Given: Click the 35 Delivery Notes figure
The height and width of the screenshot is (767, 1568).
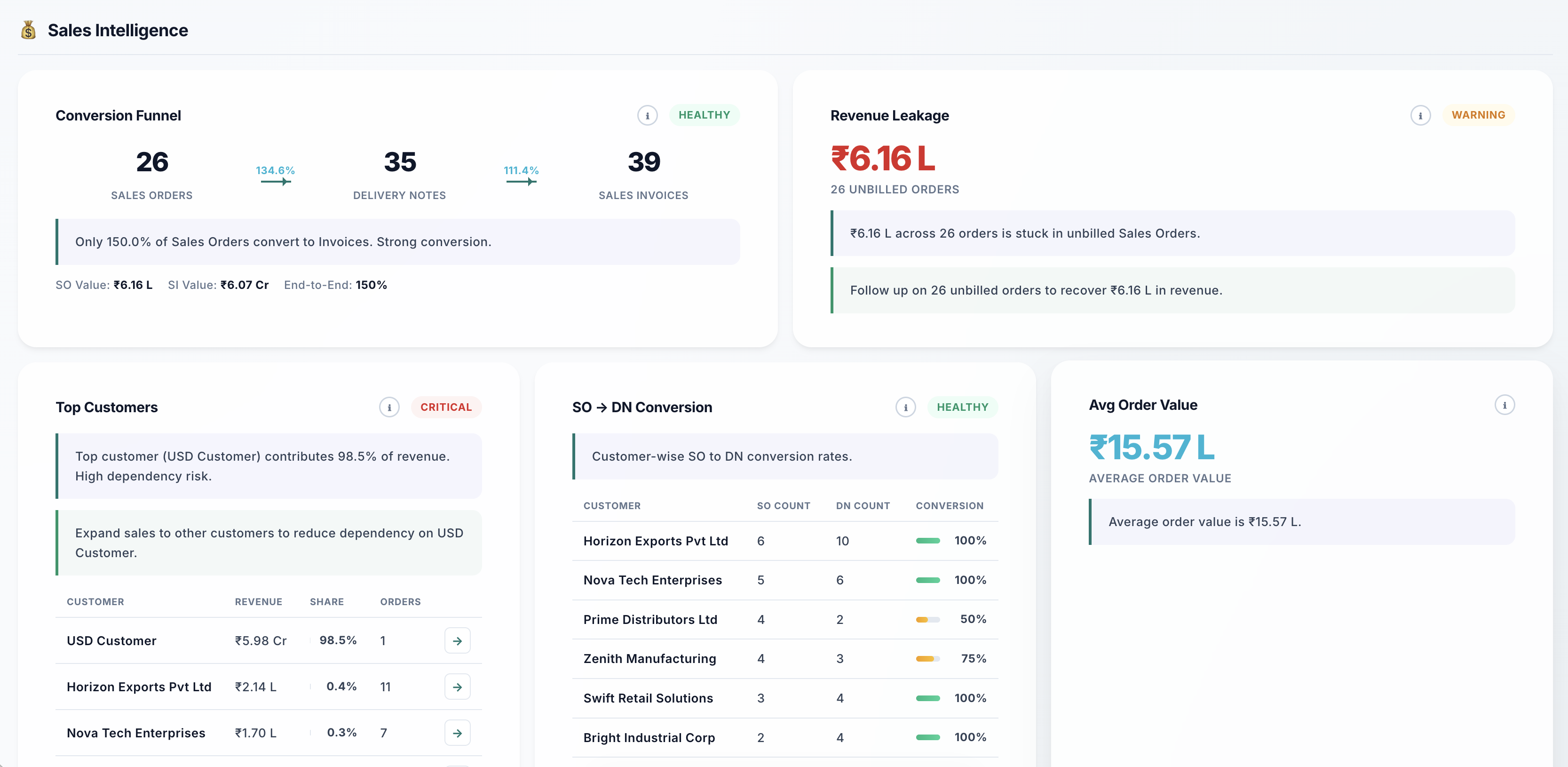Looking at the screenshot, I should tap(400, 162).
